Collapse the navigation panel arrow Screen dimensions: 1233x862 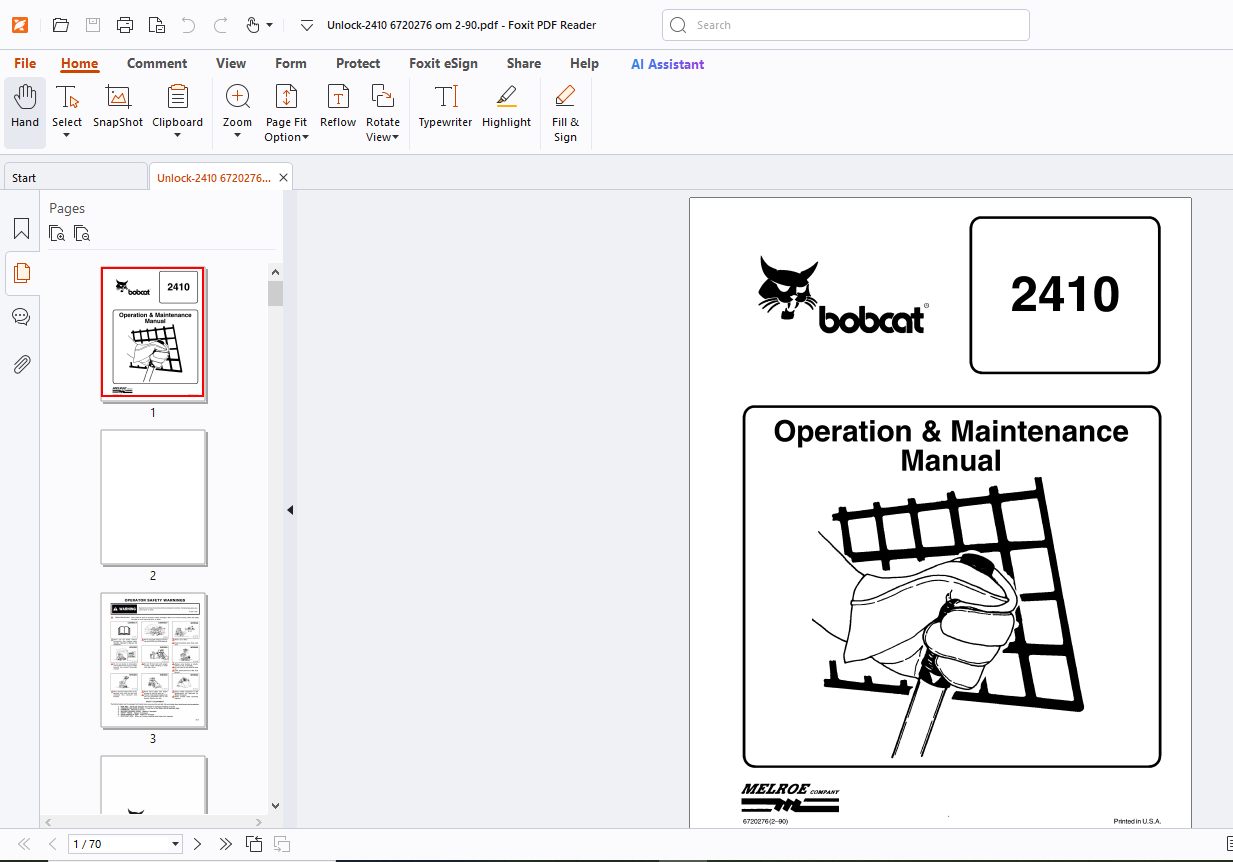click(290, 510)
